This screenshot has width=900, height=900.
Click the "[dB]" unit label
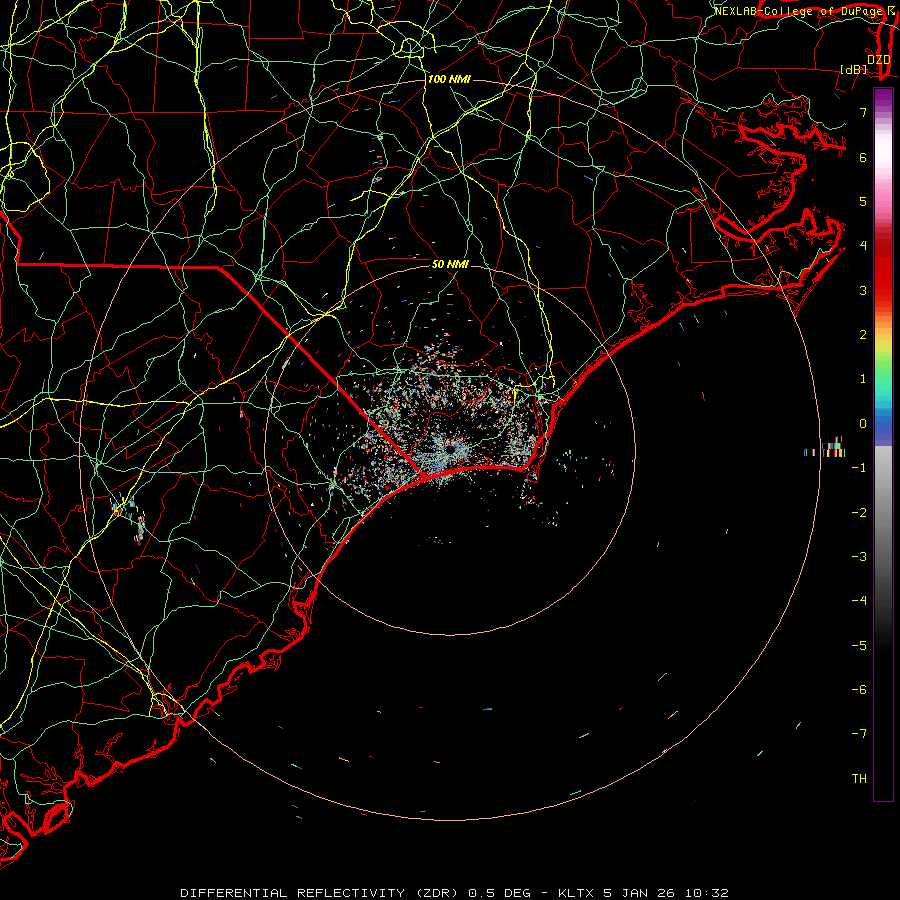pos(853,69)
